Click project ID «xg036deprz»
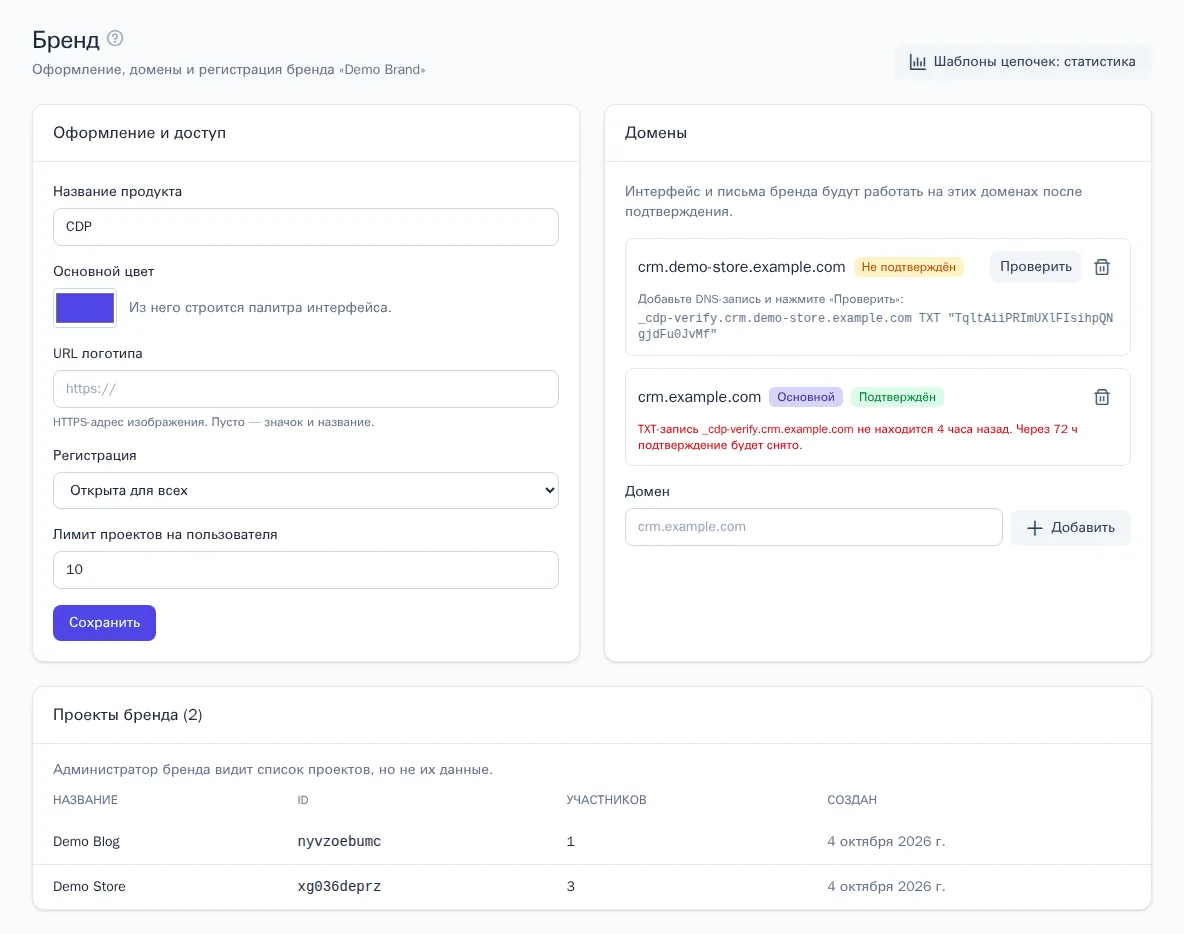 coord(339,886)
